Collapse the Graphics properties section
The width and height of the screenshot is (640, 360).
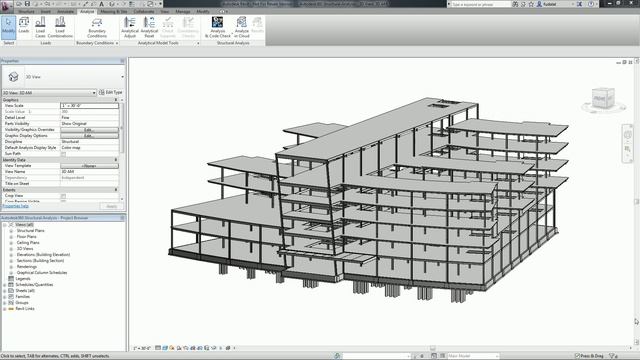click(116, 100)
